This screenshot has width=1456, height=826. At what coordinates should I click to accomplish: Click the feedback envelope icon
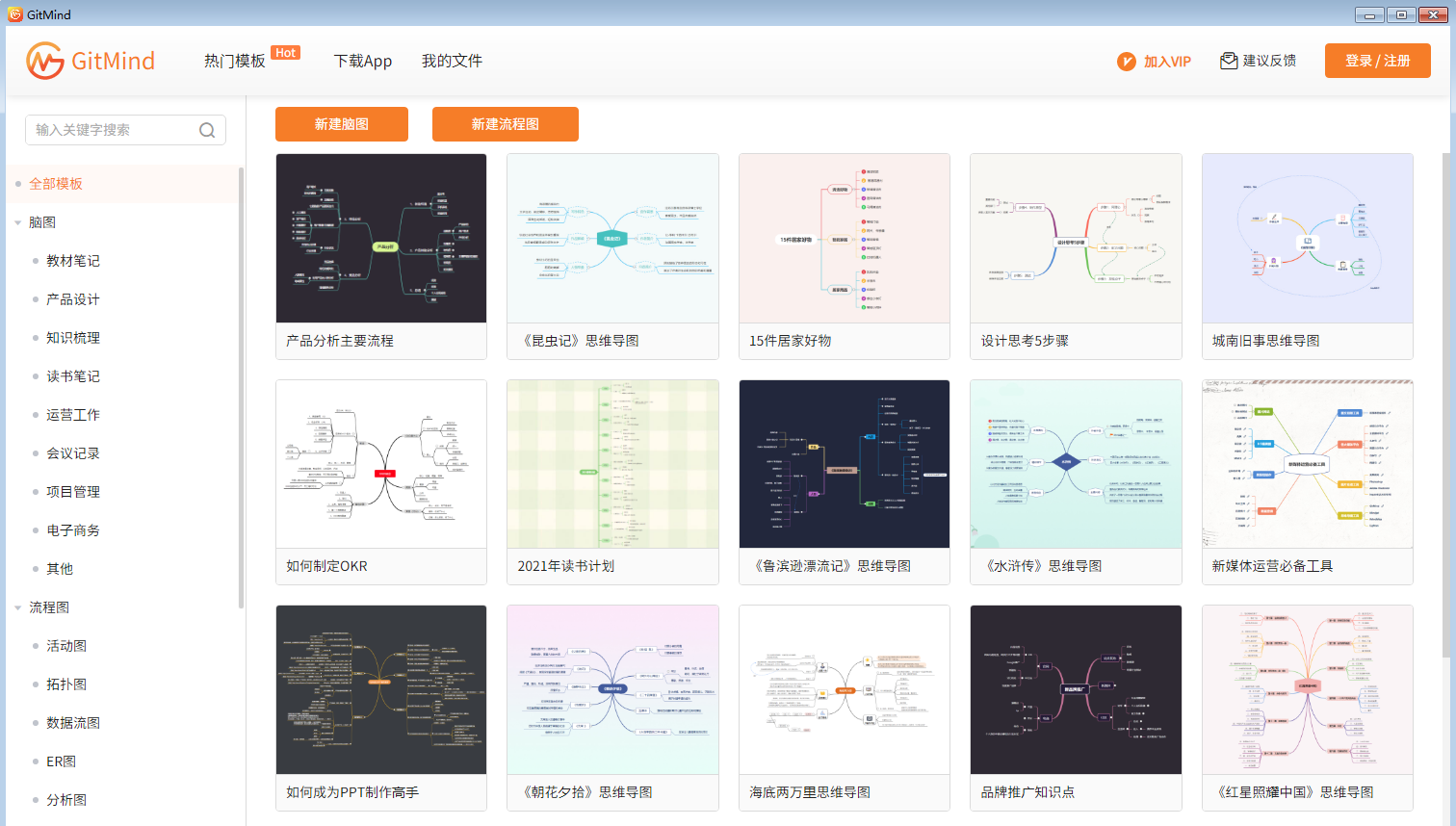1229,61
